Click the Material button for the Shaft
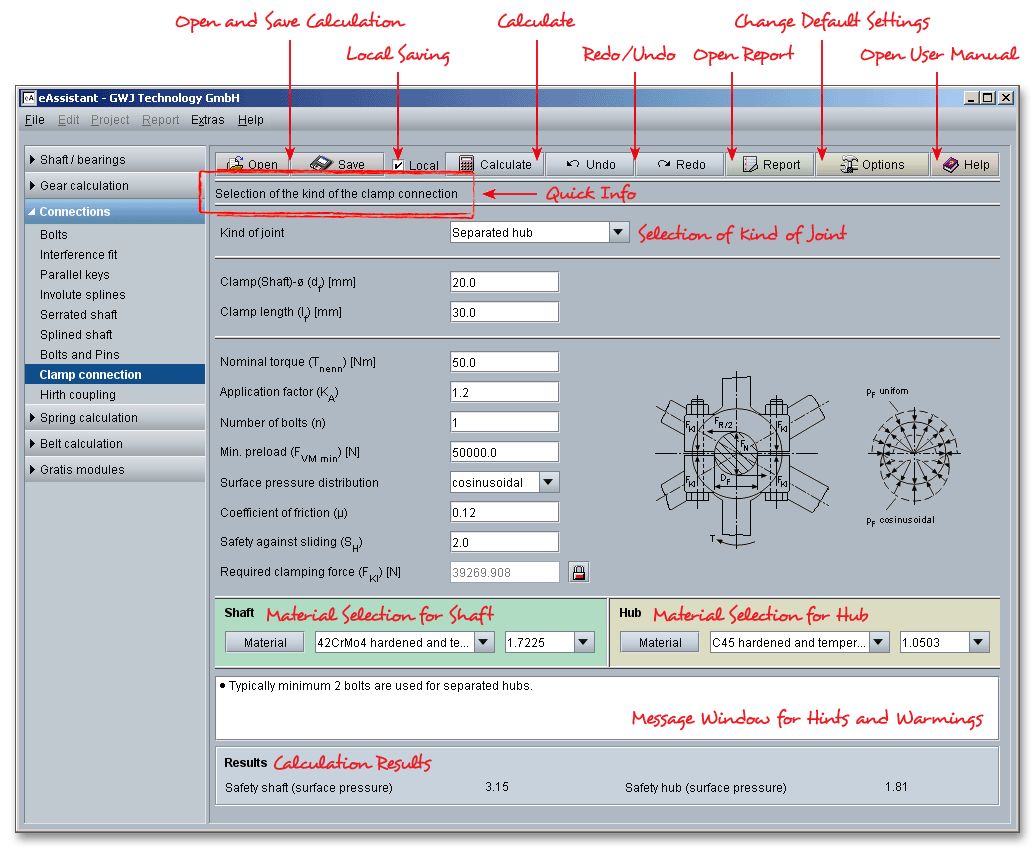The image size is (1035, 848). (x=265, y=643)
